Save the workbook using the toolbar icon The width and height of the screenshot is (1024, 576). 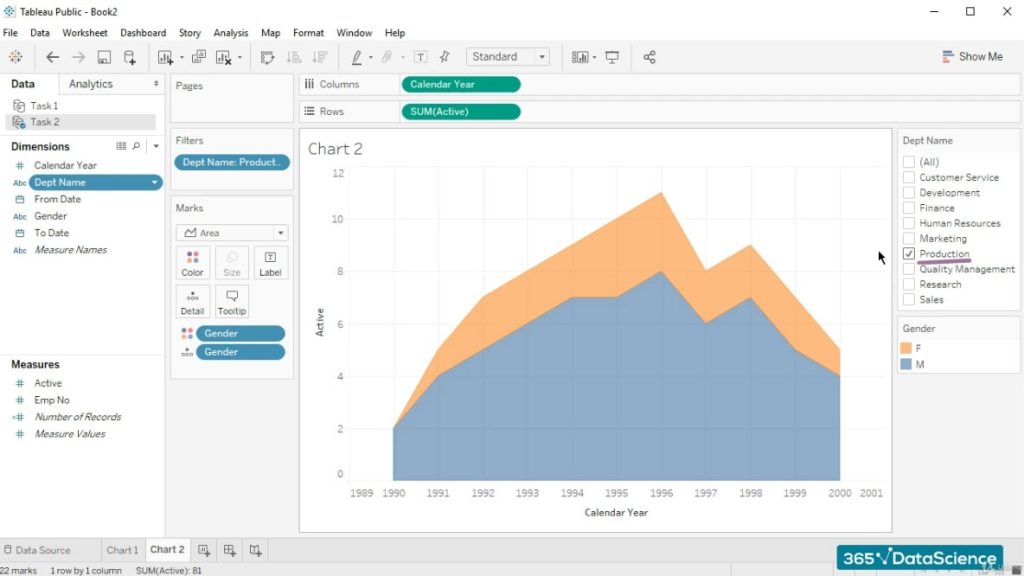104,57
